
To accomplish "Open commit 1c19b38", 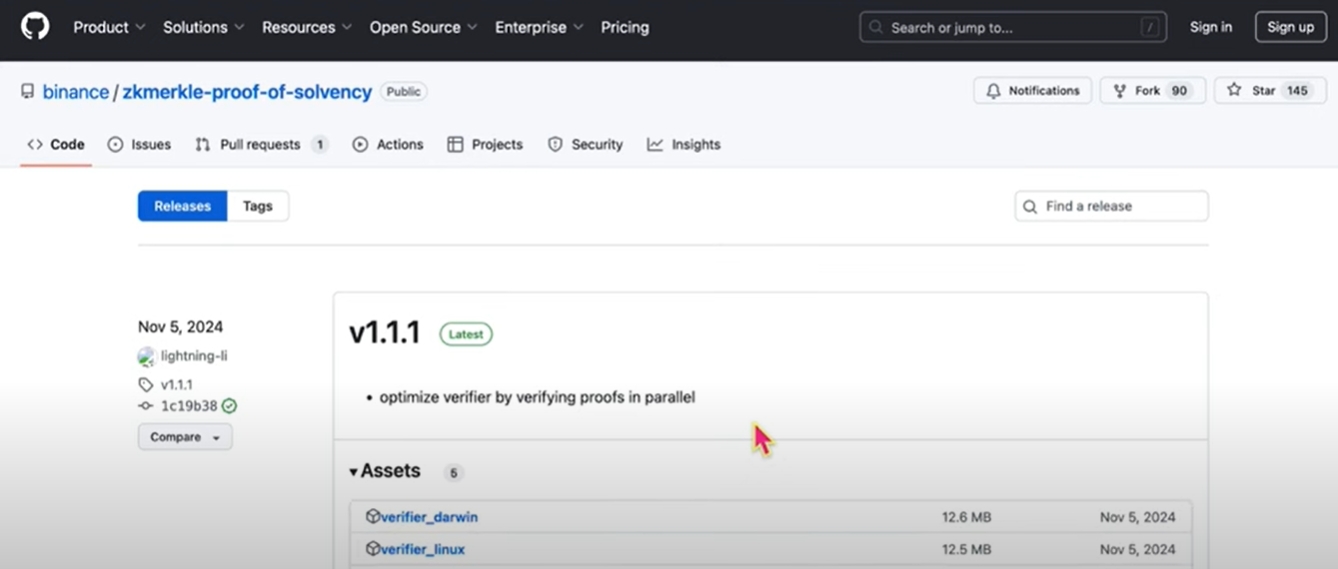I will [189, 406].
